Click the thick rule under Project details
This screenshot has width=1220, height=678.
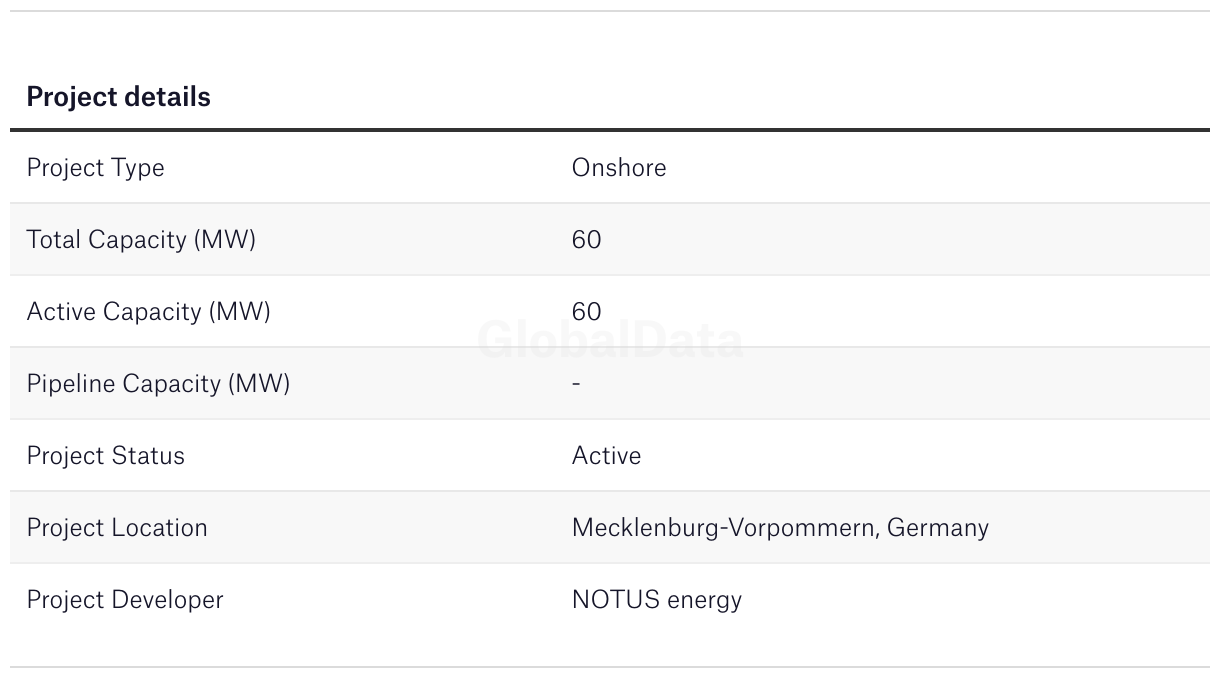610,130
